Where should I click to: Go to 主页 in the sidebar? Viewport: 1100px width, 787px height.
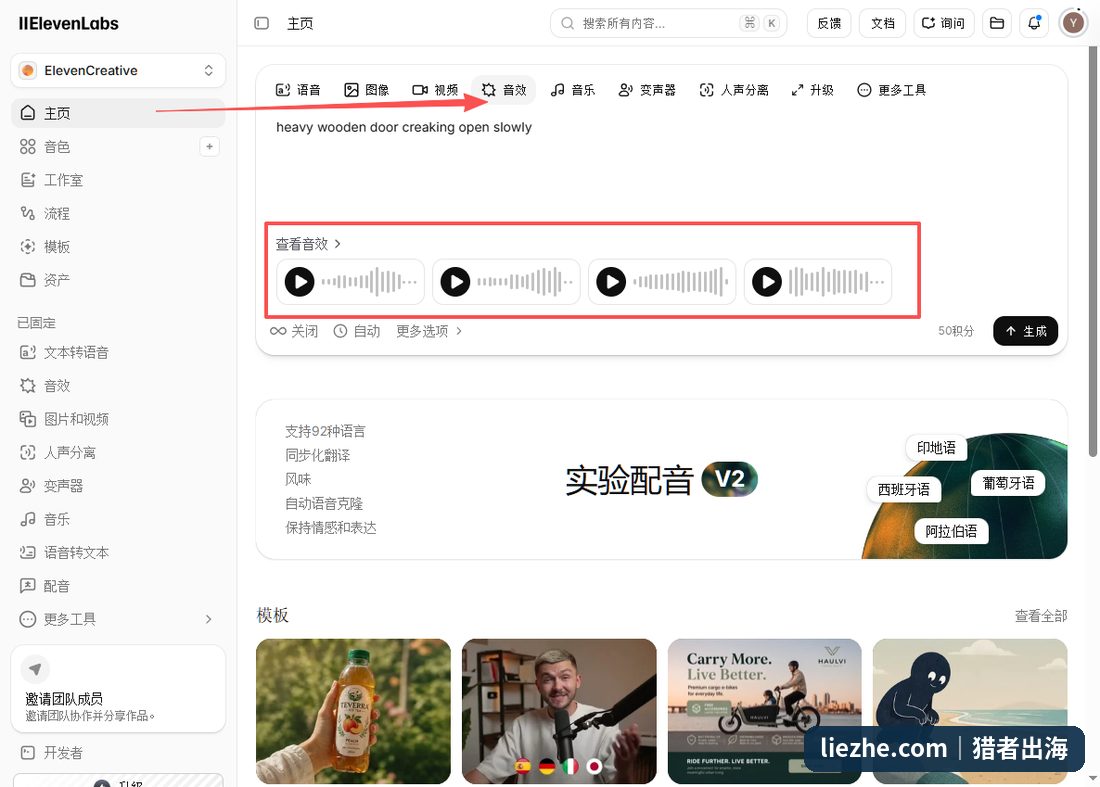(x=118, y=113)
